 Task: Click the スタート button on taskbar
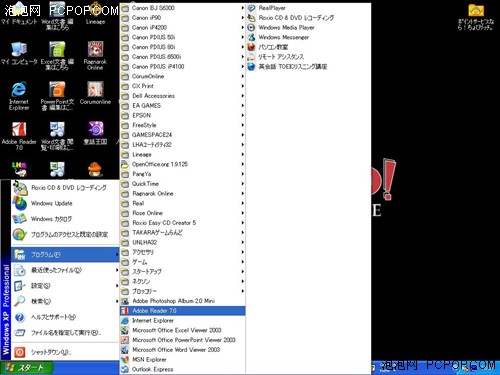pos(27,368)
